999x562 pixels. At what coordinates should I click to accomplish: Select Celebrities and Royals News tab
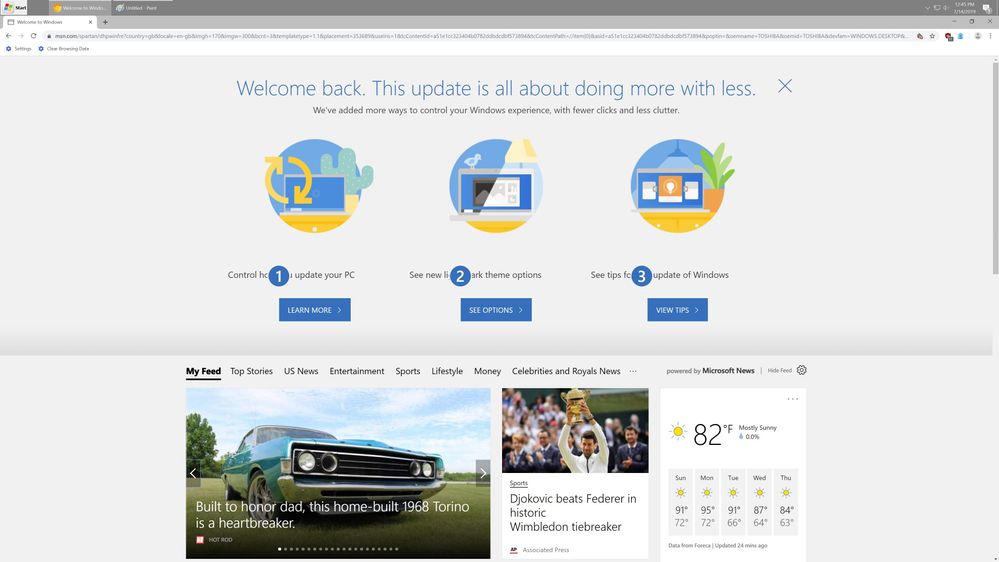click(566, 371)
